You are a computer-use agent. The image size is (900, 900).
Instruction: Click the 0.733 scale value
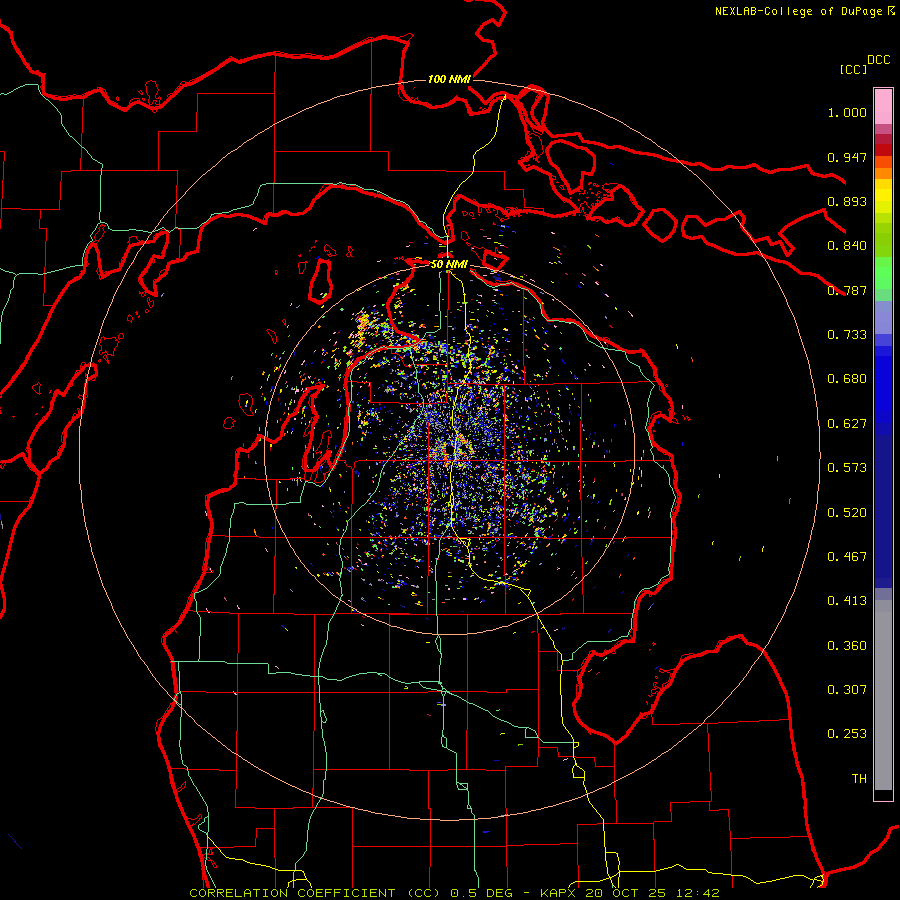[x=847, y=335]
